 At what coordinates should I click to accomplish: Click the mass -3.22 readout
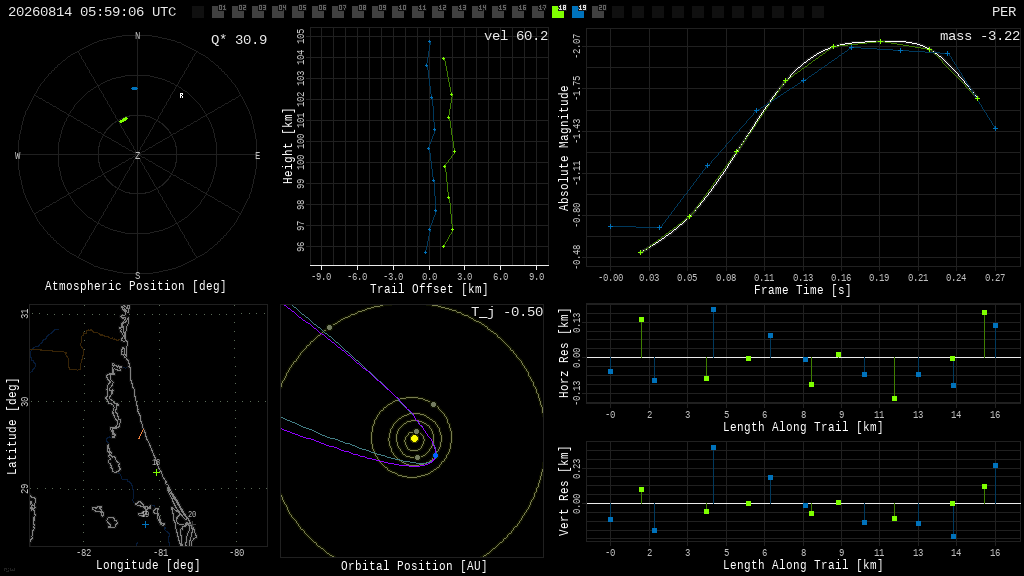tap(980, 36)
